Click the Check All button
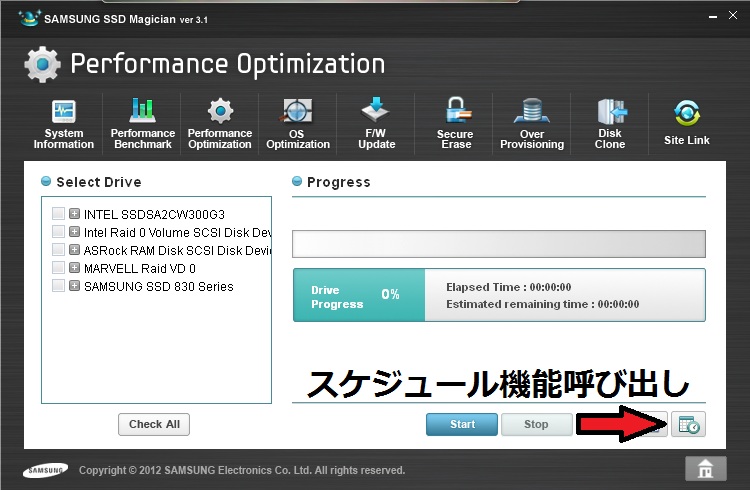 pos(154,424)
